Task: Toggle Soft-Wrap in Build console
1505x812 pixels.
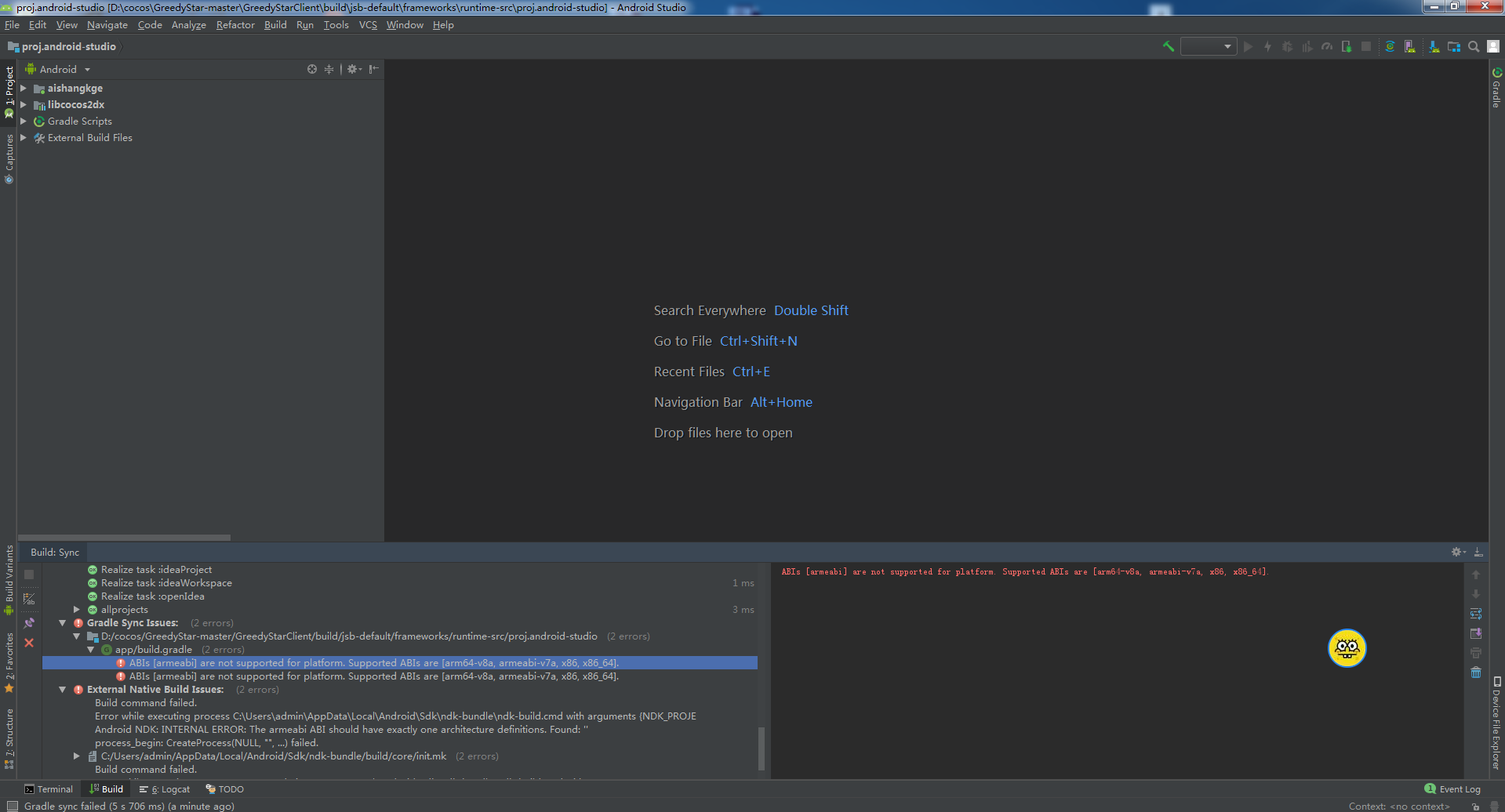Action: [x=1476, y=614]
